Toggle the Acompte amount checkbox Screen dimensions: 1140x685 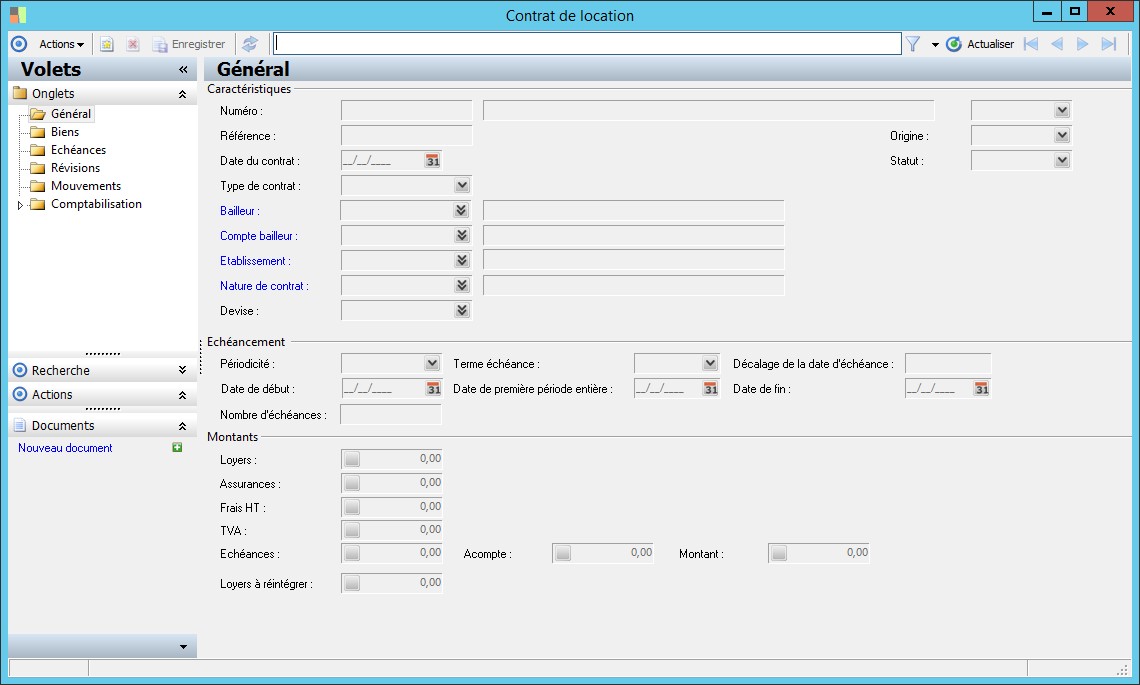pos(563,554)
